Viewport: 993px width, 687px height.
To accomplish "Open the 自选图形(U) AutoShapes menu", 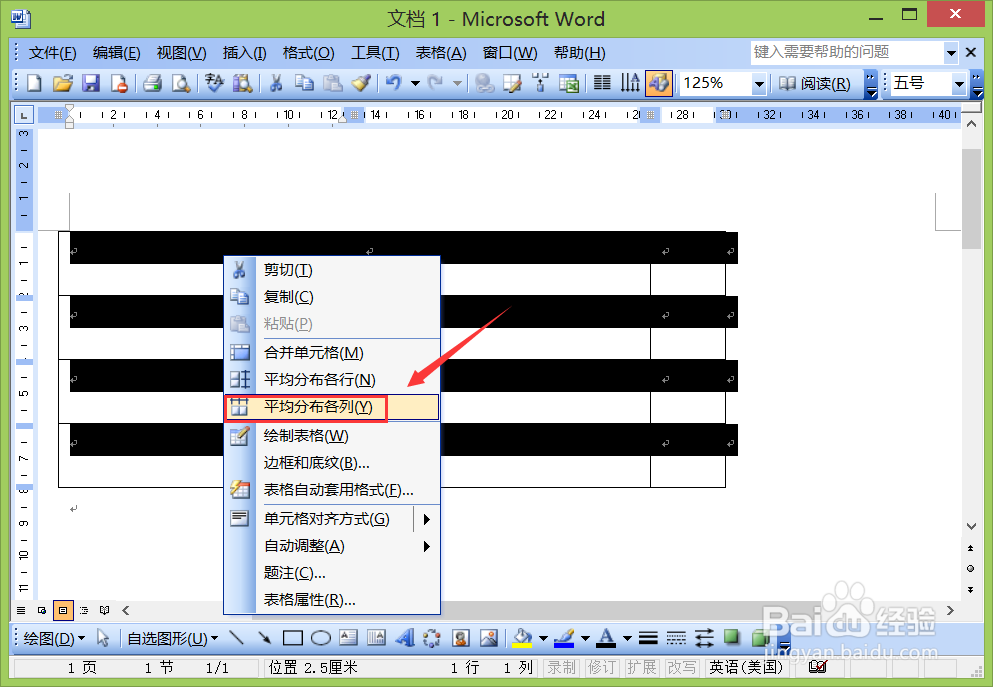I will pyautogui.click(x=172, y=638).
